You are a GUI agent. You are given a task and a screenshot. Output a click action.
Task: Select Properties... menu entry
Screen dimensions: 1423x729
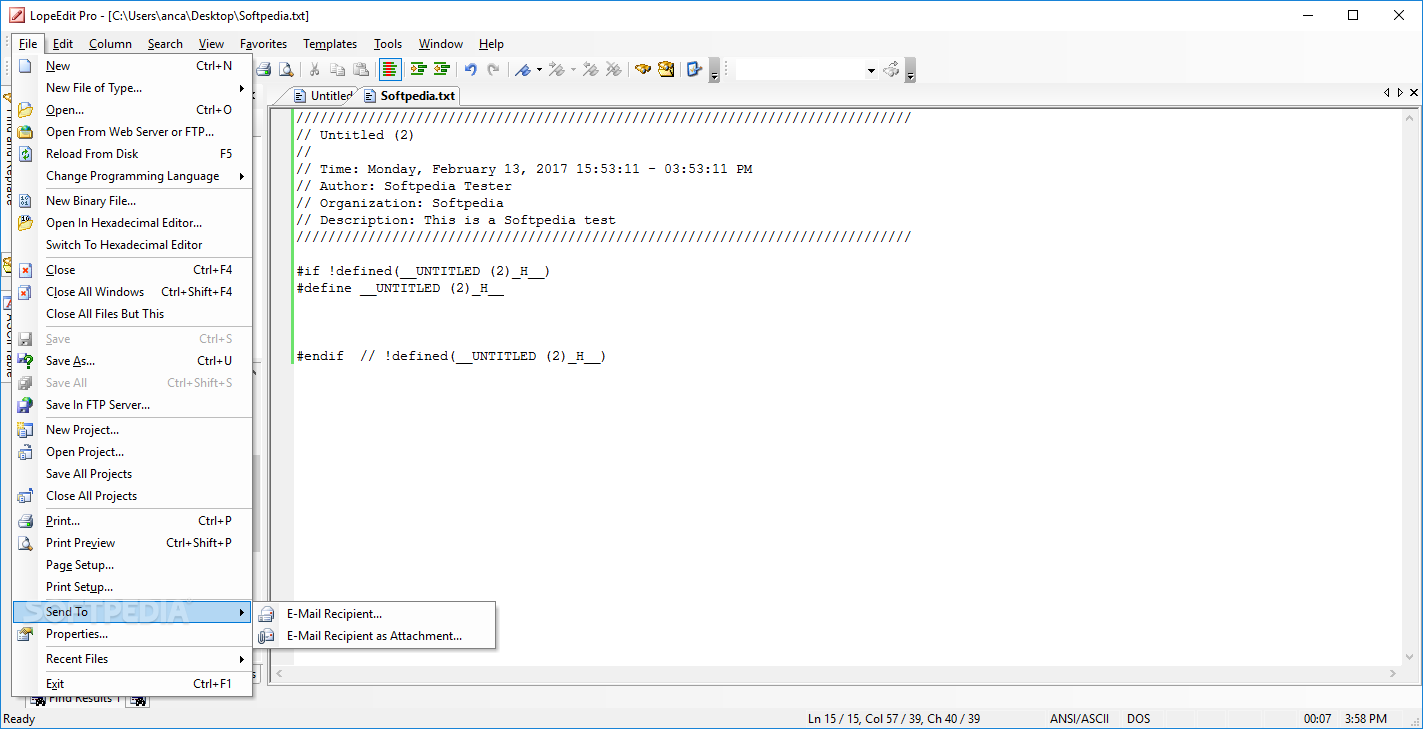click(132, 634)
